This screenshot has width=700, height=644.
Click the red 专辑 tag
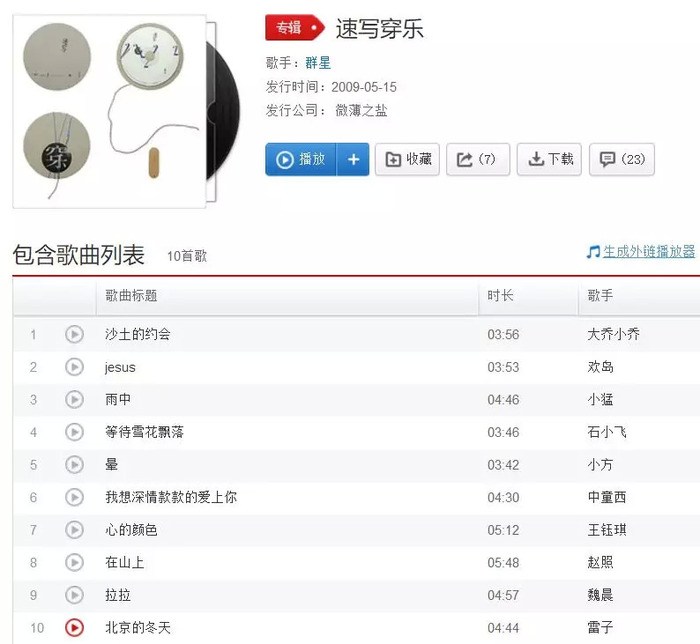(x=295, y=28)
